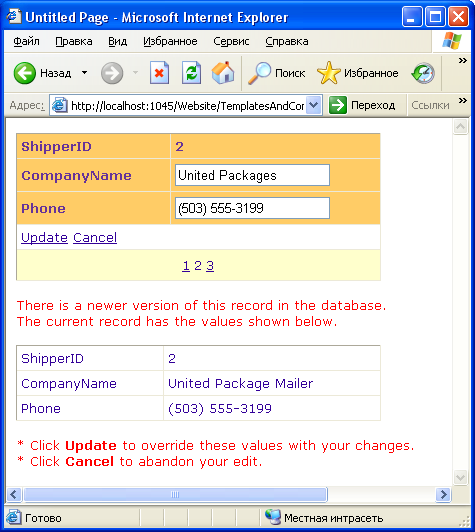Click the vertical scrollbar up arrow
Viewport: 475px width, 532px height.
[x=460, y=127]
